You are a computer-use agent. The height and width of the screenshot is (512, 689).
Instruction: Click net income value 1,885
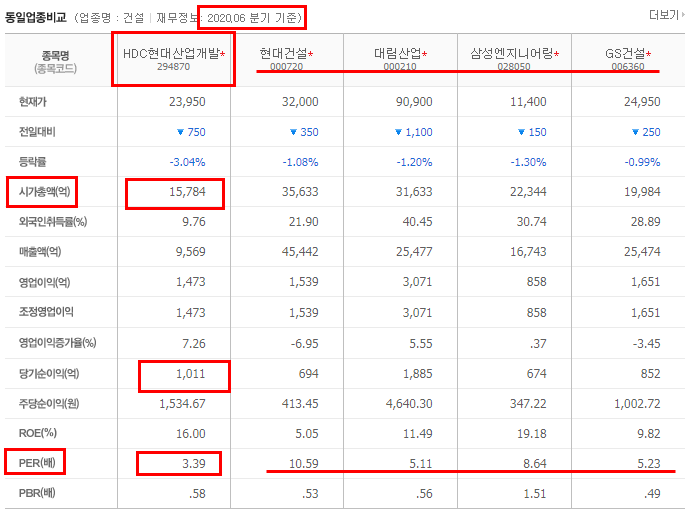pyautogui.click(x=417, y=374)
